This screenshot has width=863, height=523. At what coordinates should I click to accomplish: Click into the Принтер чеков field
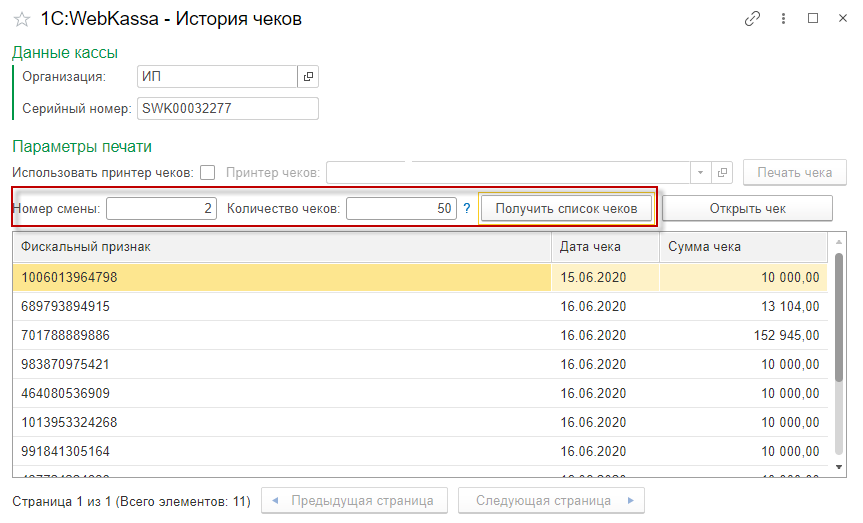point(508,172)
